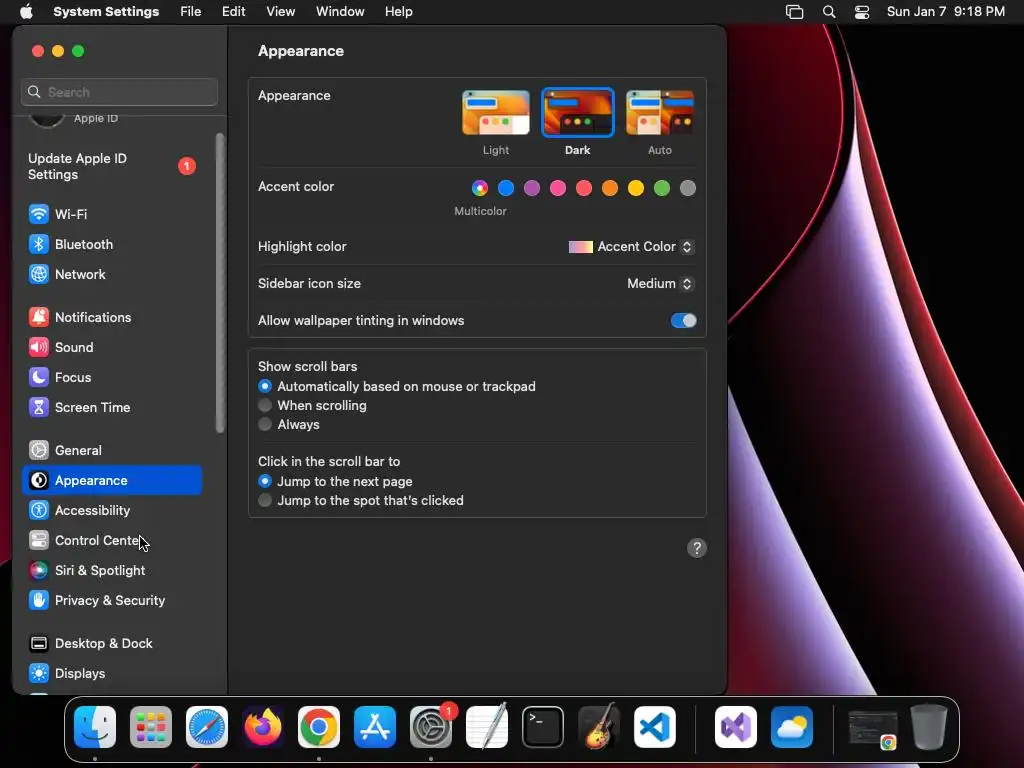This screenshot has width=1024, height=768.
Task: Select the red accent color
Action: click(x=584, y=189)
